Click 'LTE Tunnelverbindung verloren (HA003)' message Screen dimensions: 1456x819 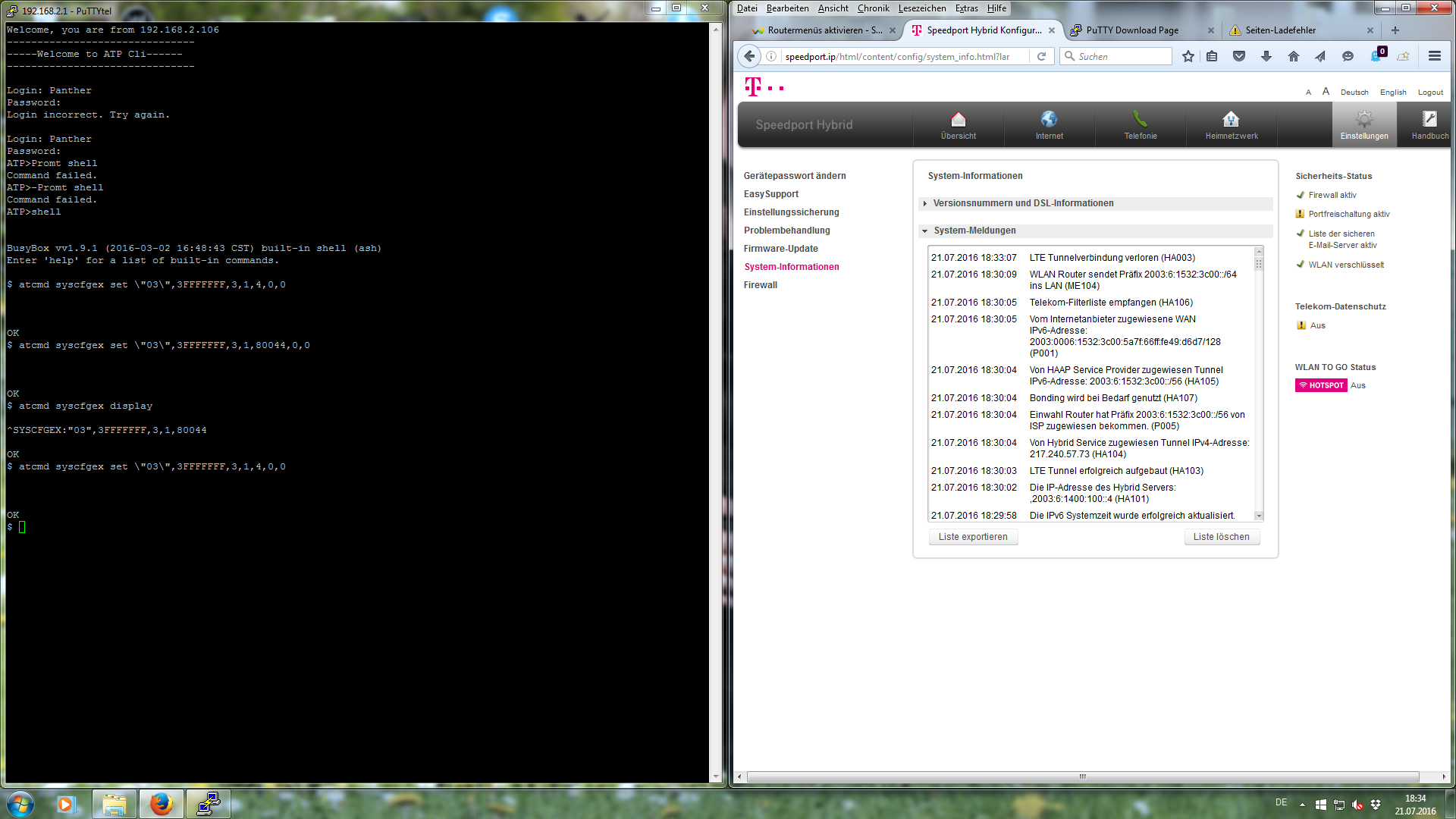tap(1112, 258)
